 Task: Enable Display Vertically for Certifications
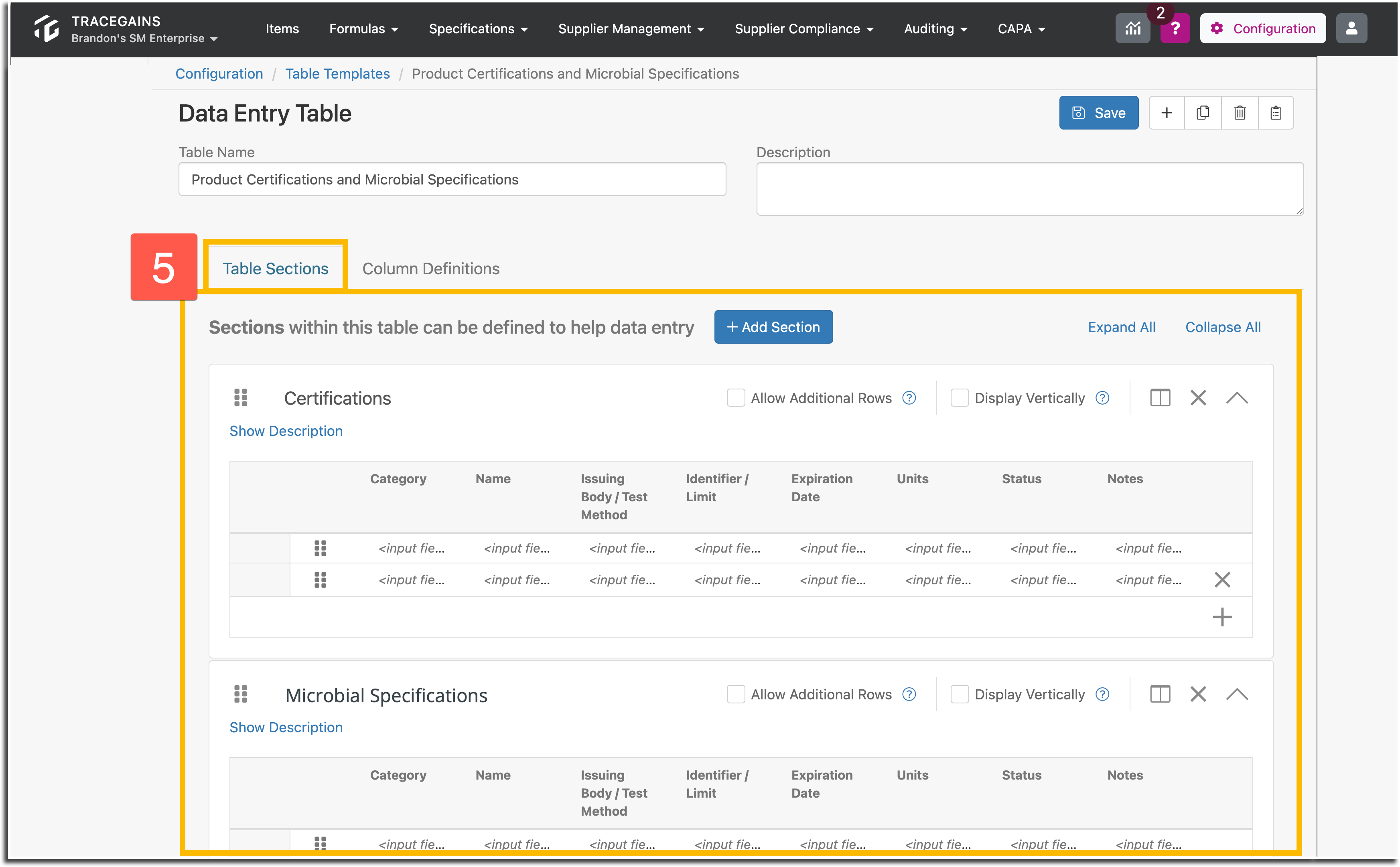(960, 398)
